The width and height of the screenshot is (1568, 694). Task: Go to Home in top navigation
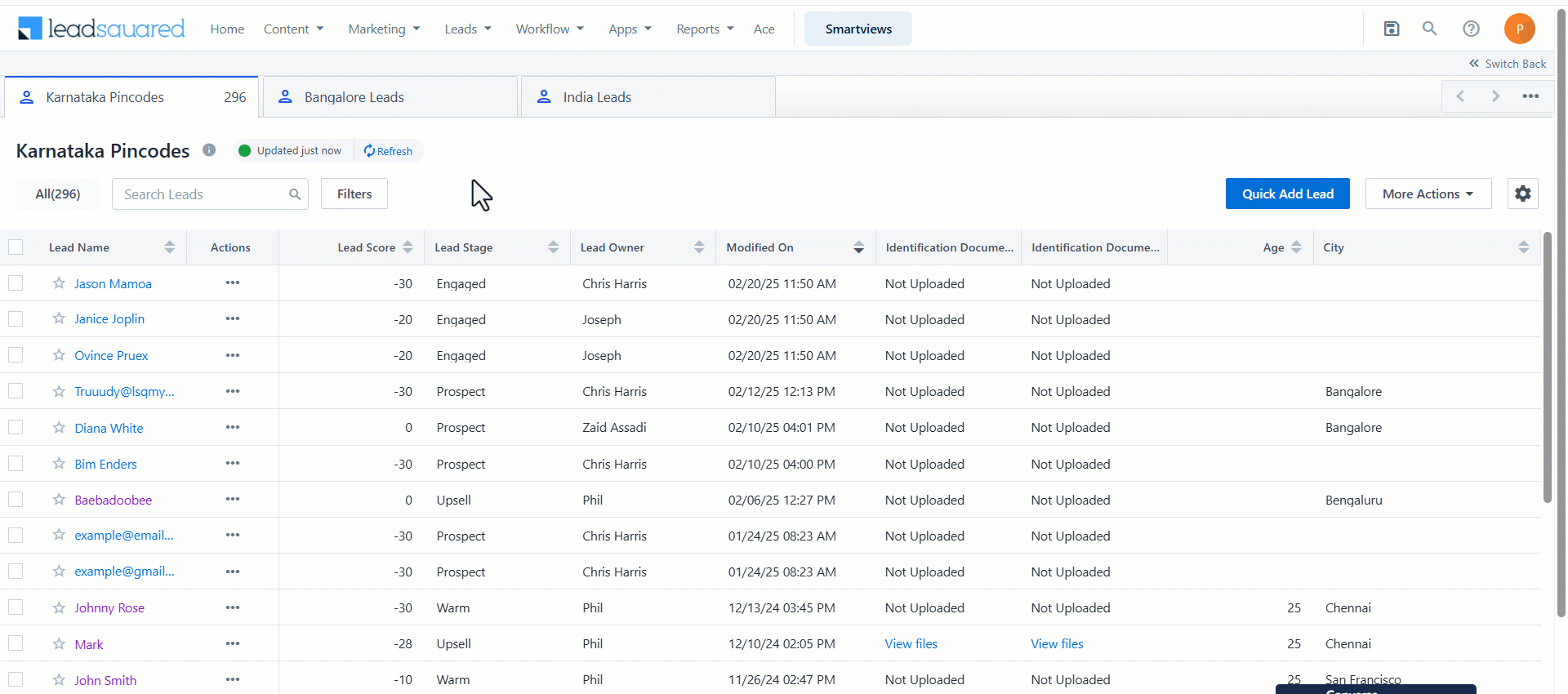click(227, 29)
